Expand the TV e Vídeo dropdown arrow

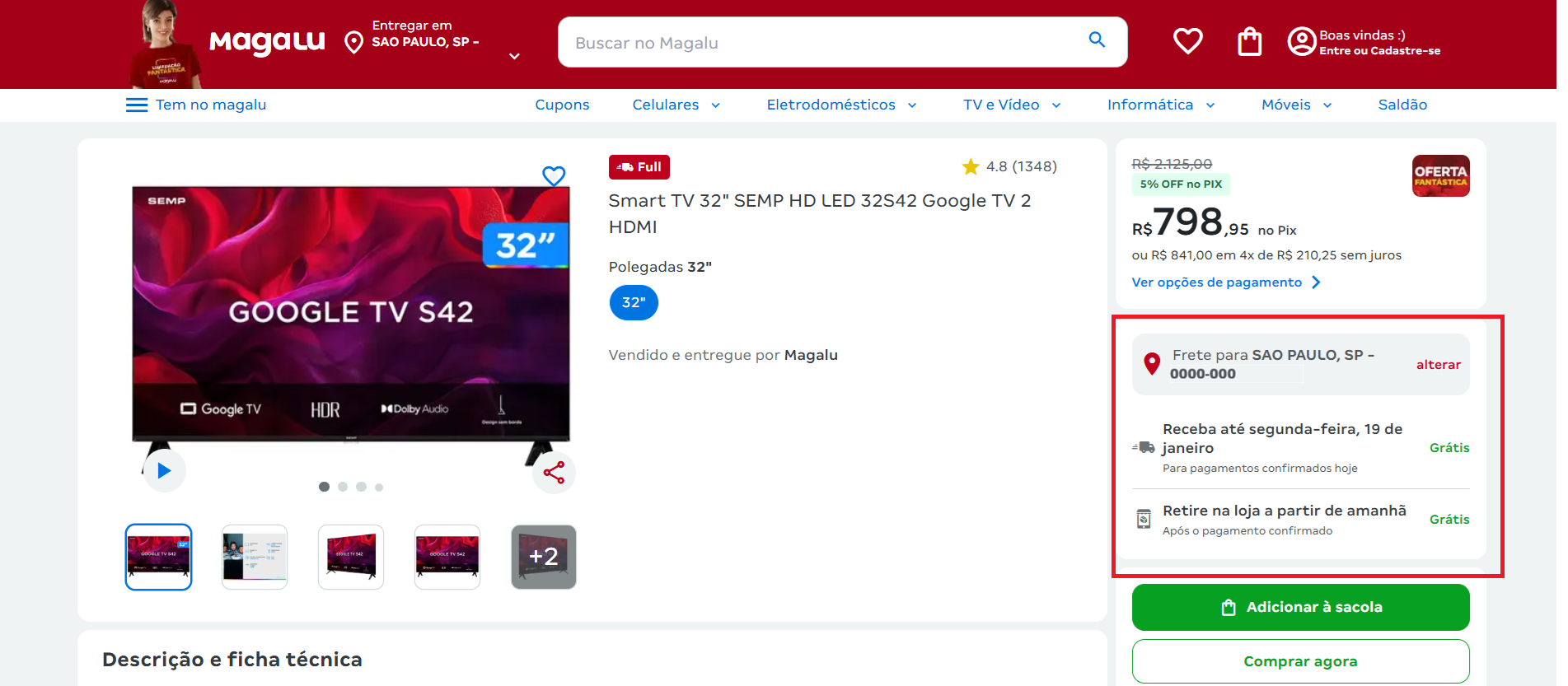(1056, 105)
